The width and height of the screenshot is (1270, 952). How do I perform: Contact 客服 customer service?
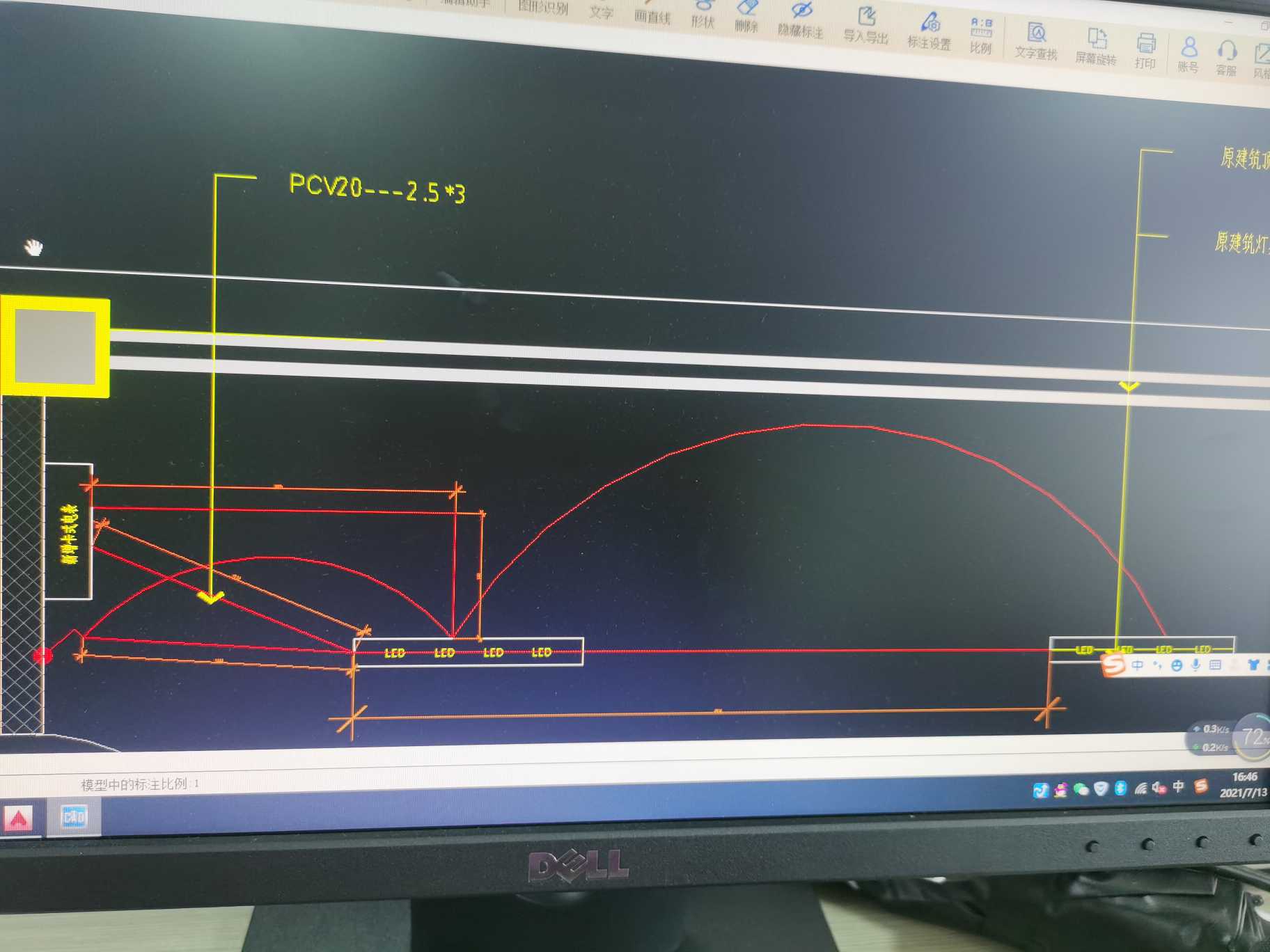click(1226, 59)
